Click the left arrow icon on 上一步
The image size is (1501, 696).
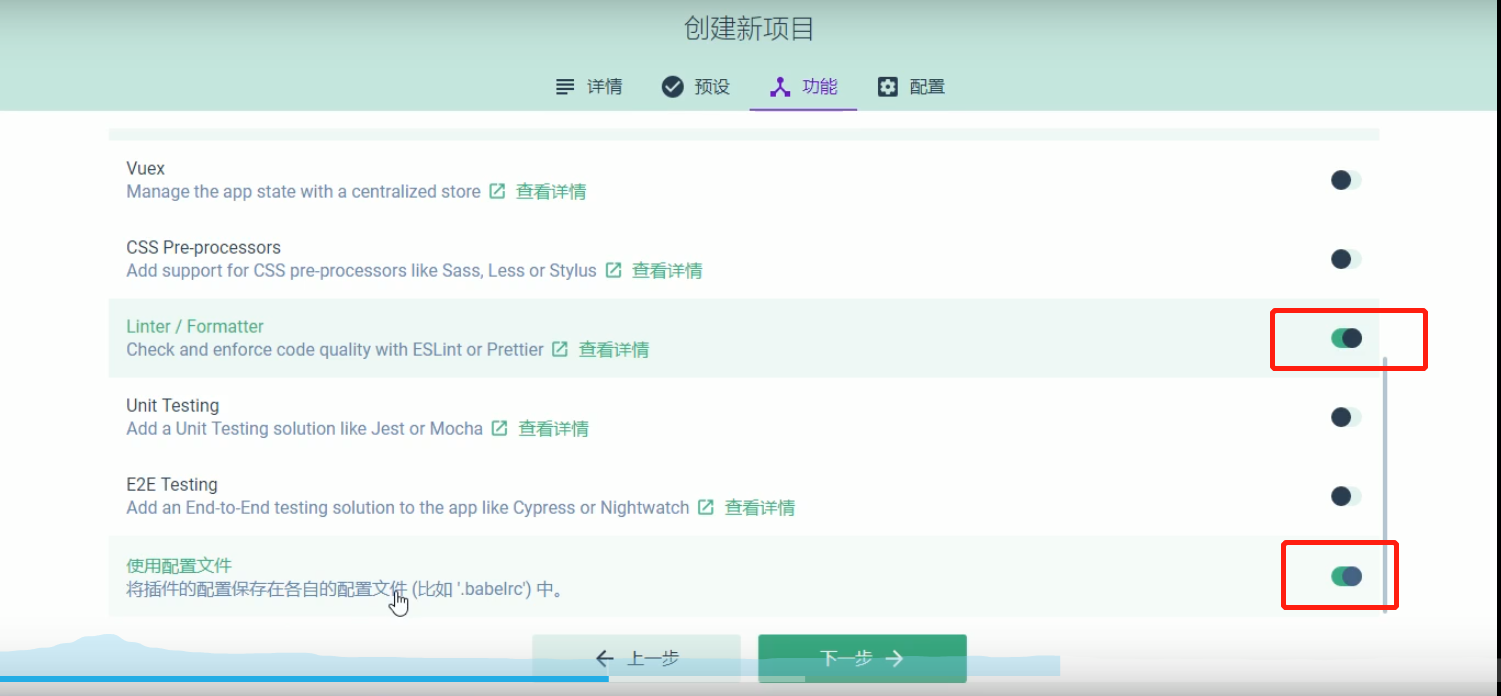tap(604, 658)
